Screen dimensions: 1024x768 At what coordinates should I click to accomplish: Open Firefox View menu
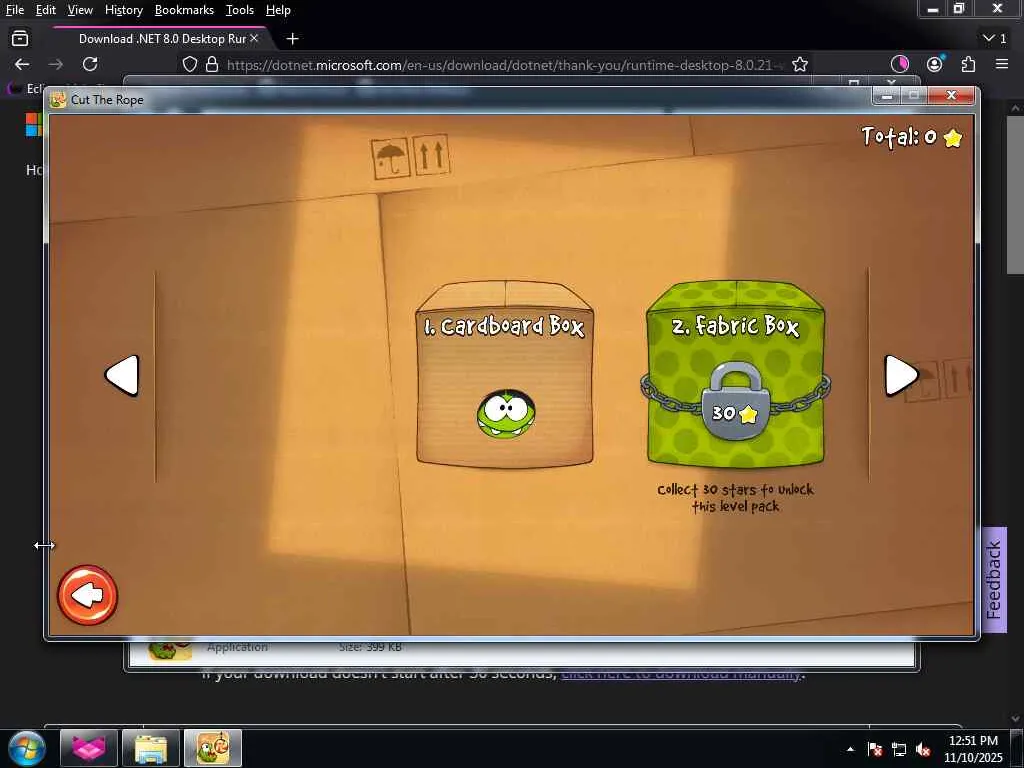(x=80, y=10)
